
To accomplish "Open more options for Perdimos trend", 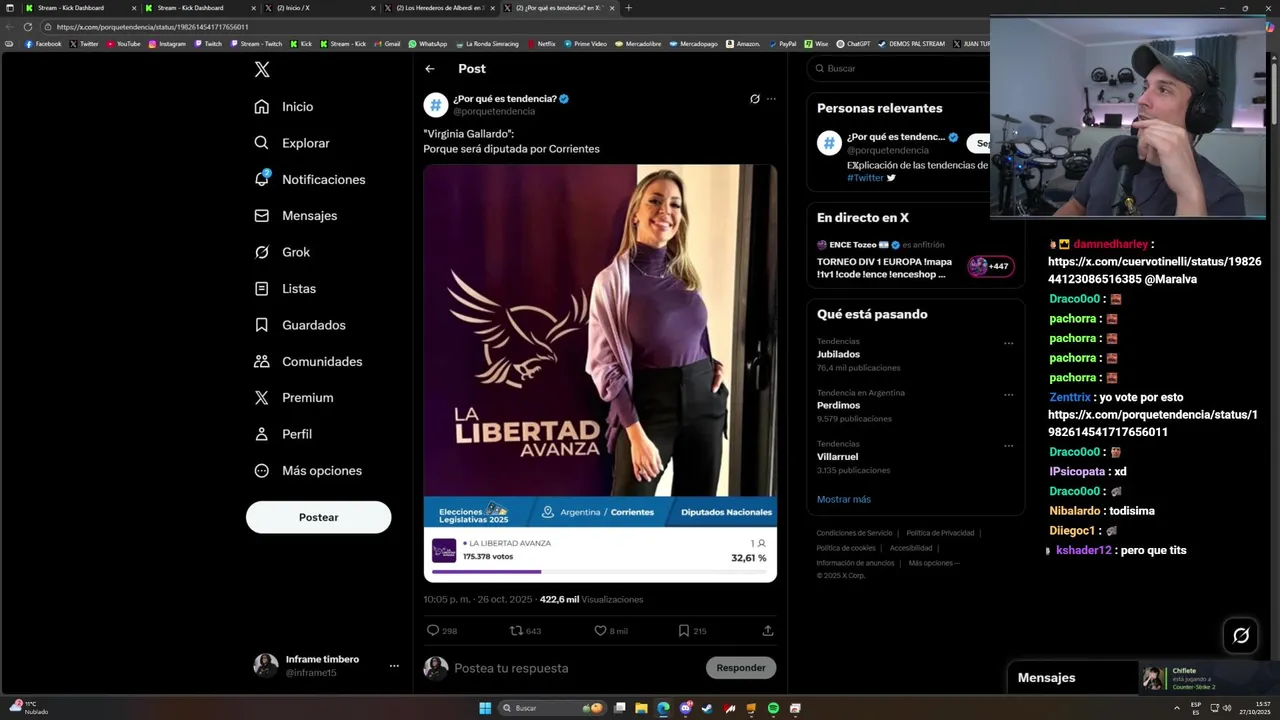I will (x=1008, y=394).
